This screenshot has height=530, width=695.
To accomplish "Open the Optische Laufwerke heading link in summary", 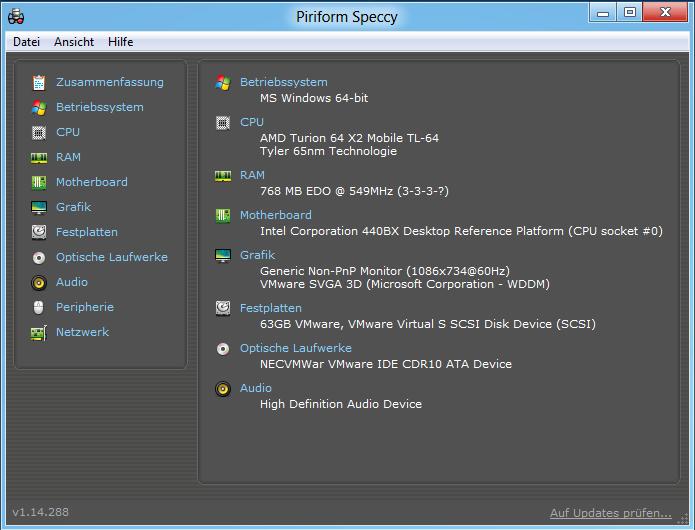I will (296, 348).
